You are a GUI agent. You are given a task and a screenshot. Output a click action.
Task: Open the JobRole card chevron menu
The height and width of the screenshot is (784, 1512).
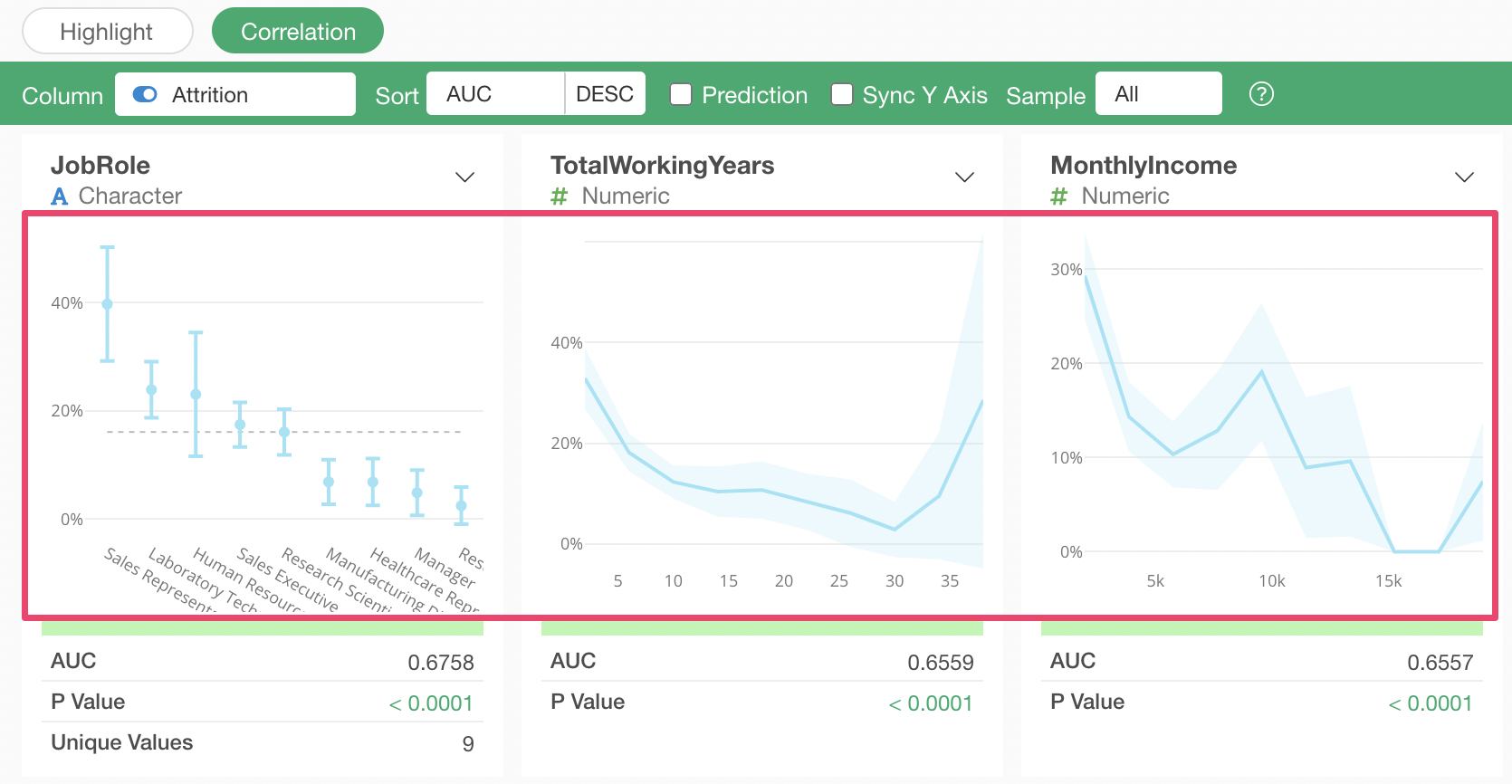point(464,177)
